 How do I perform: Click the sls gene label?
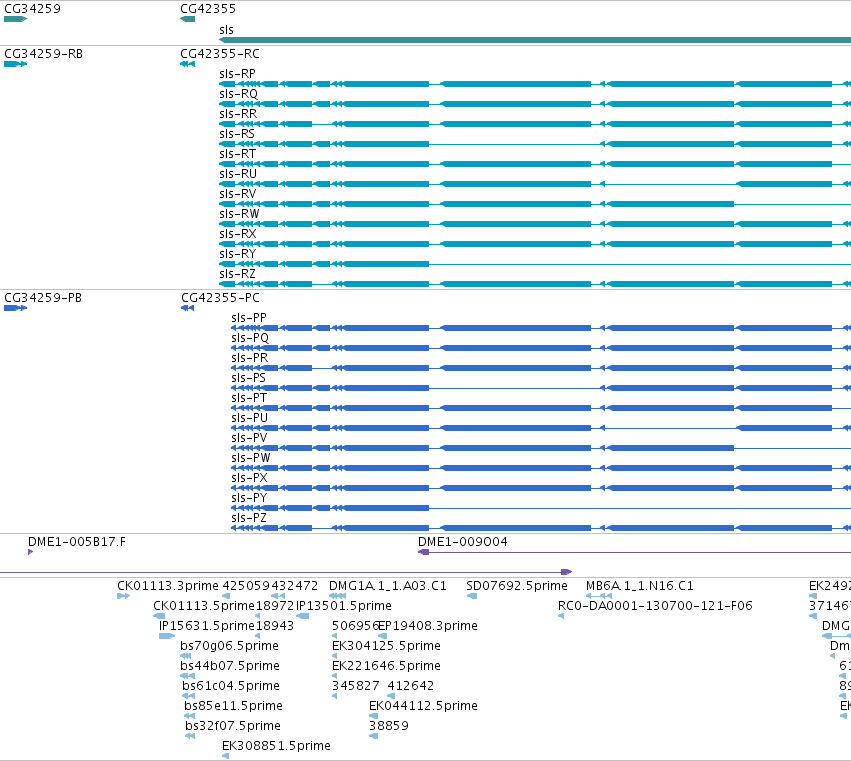[x=226, y=30]
